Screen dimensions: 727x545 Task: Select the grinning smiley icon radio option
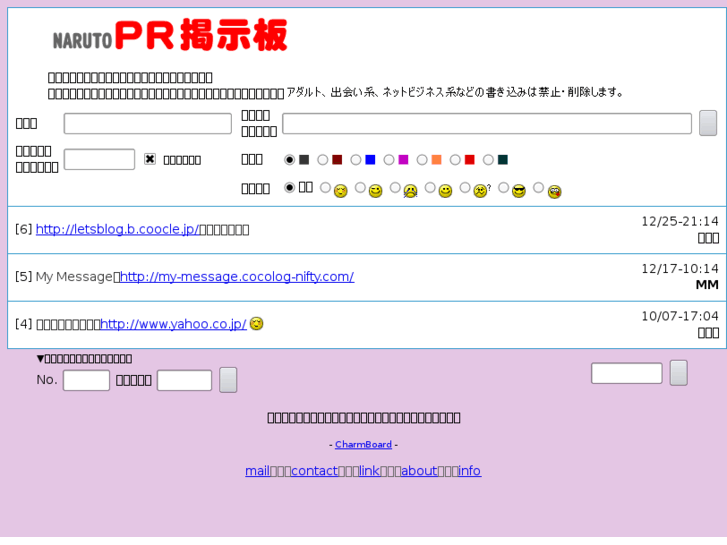pyautogui.click(x=360, y=187)
